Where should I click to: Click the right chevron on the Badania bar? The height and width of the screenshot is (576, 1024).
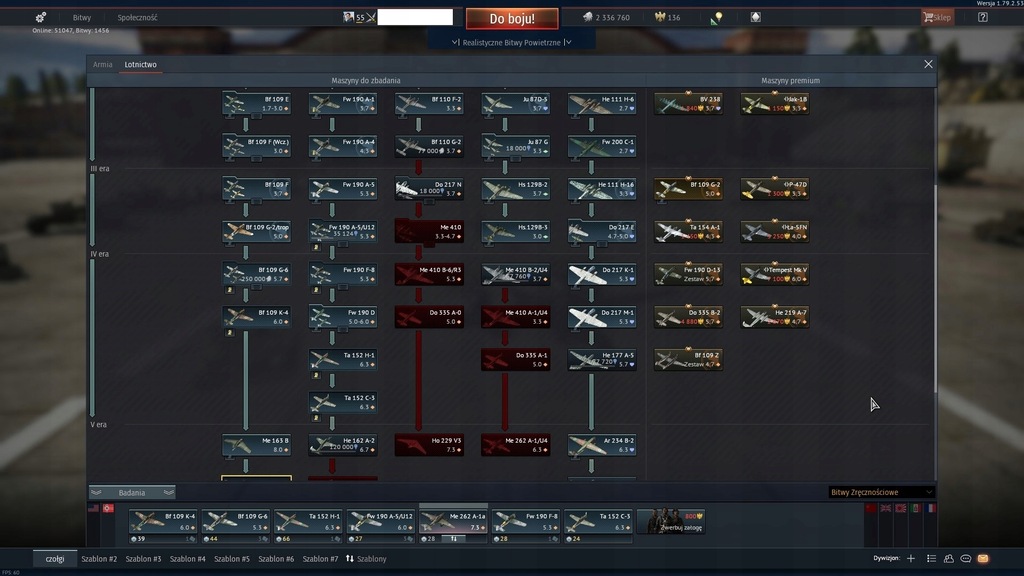point(168,492)
